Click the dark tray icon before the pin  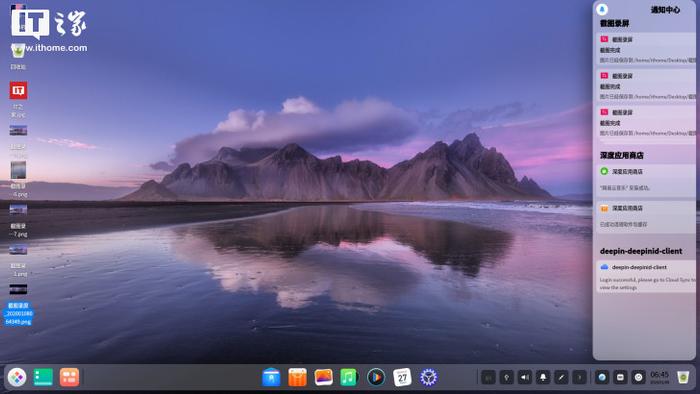[x=488, y=377]
